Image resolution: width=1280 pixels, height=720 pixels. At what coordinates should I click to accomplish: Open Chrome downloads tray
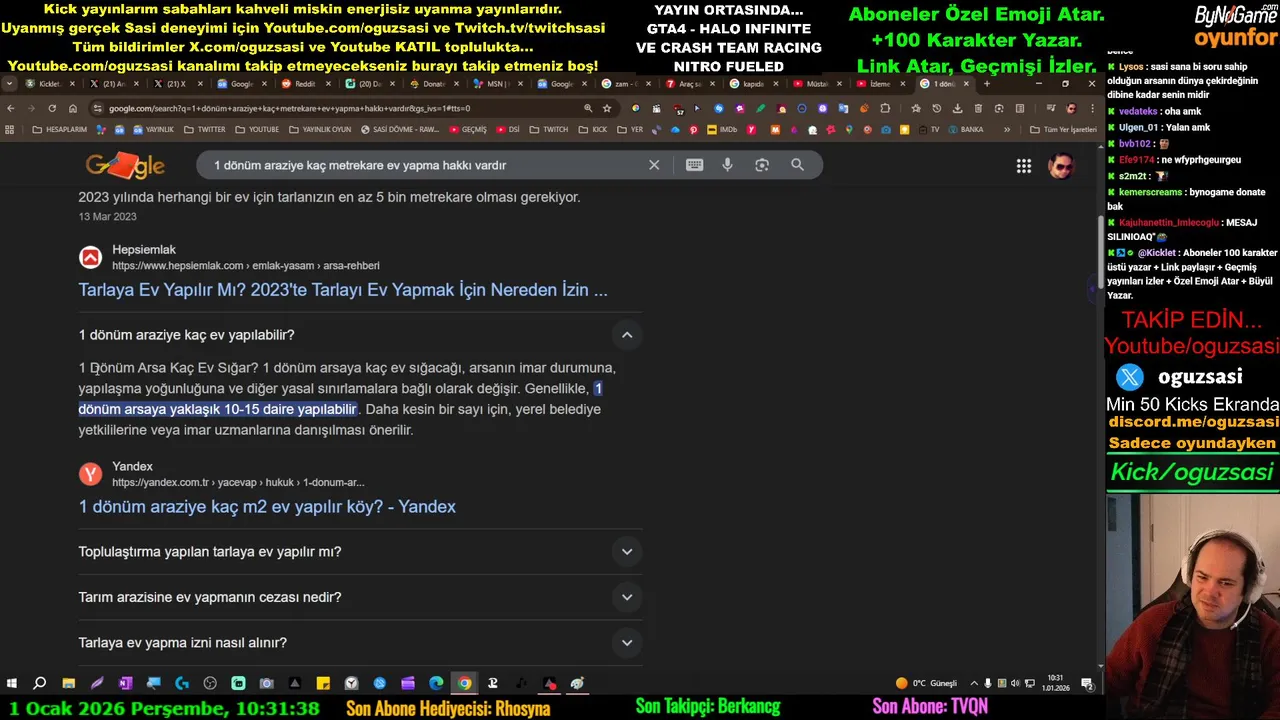[x=957, y=108]
